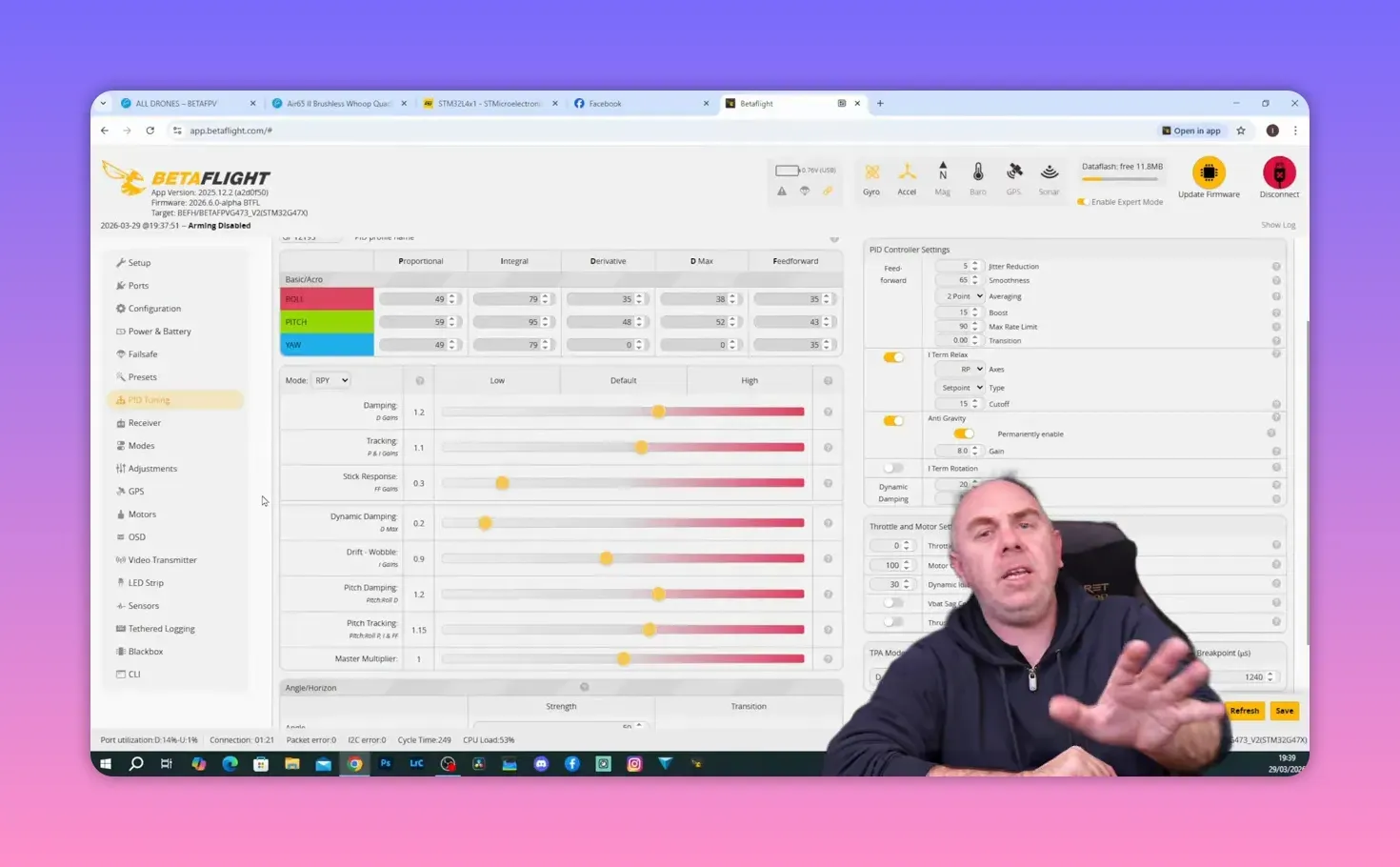Open the I Term Relax Type Setpoint dropdown

pos(960,388)
